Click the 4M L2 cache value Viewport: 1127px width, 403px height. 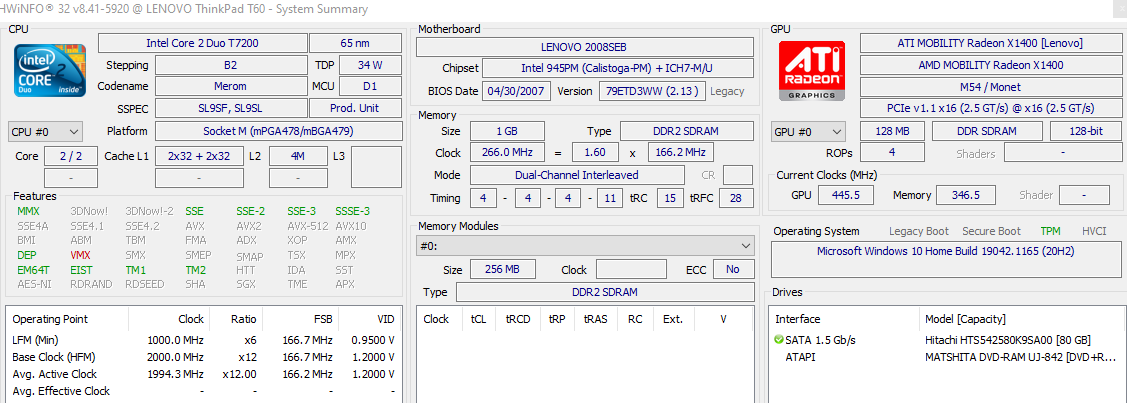point(299,156)
